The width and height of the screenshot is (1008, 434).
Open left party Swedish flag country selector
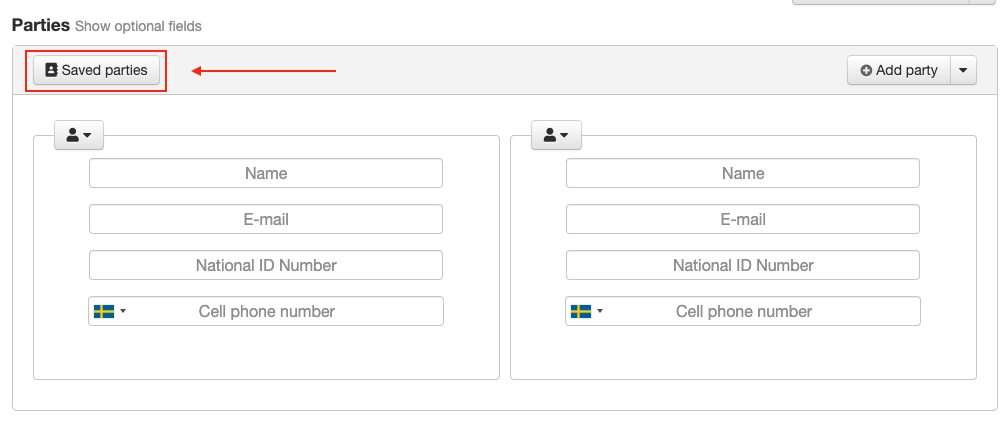(x=110, y=311)
